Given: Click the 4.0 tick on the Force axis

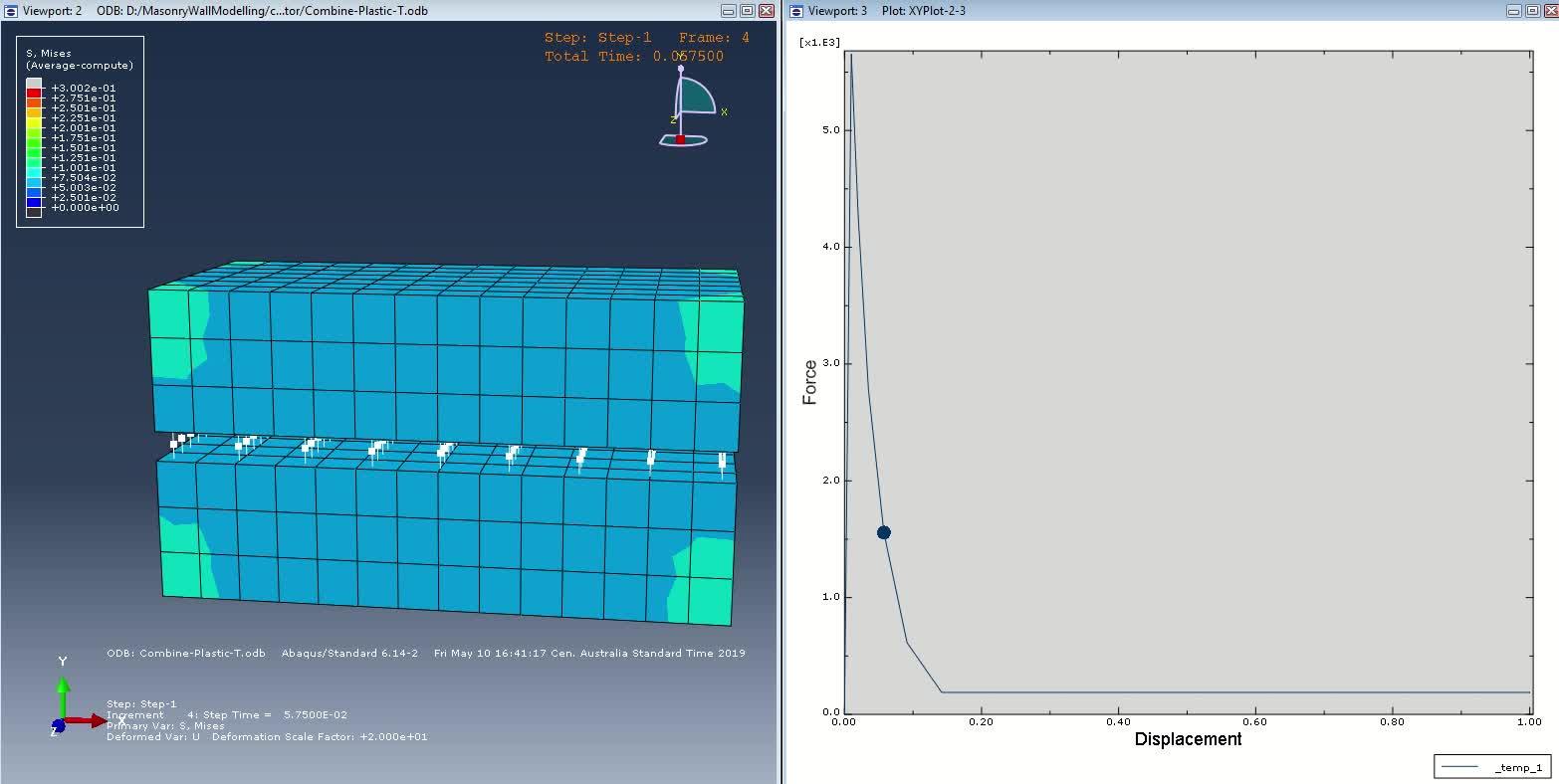Looking at the screenshot, I should (x=831, y=247).
